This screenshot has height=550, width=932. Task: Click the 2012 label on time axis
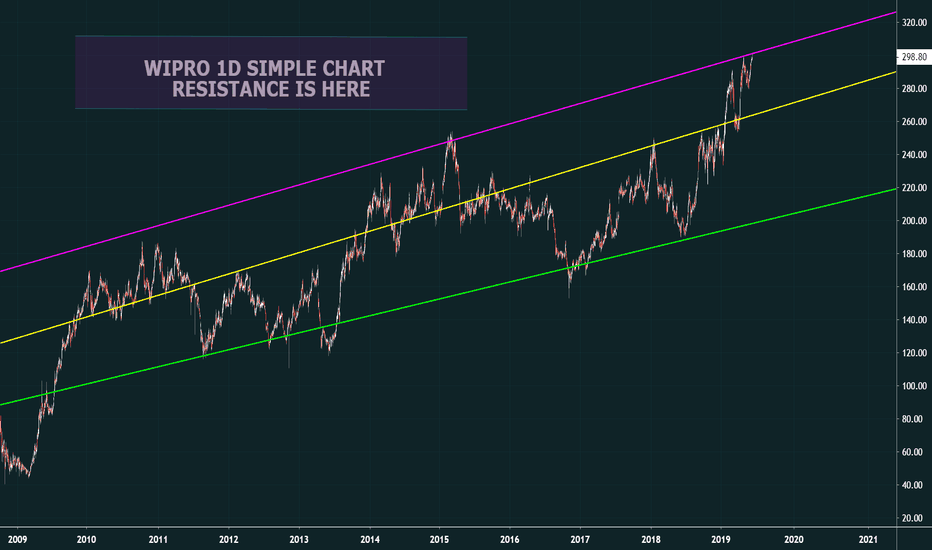(229, 540)
